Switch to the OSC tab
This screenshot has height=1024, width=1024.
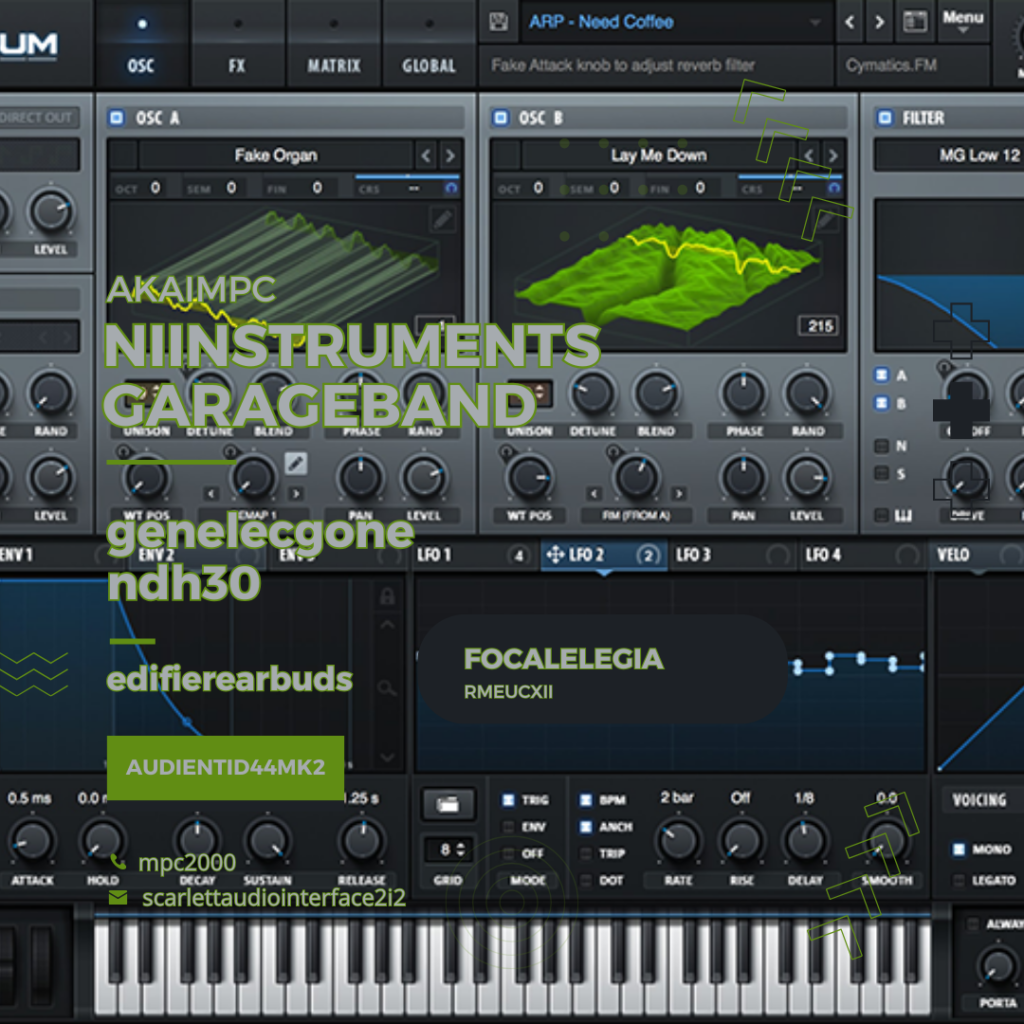[141, 44]
